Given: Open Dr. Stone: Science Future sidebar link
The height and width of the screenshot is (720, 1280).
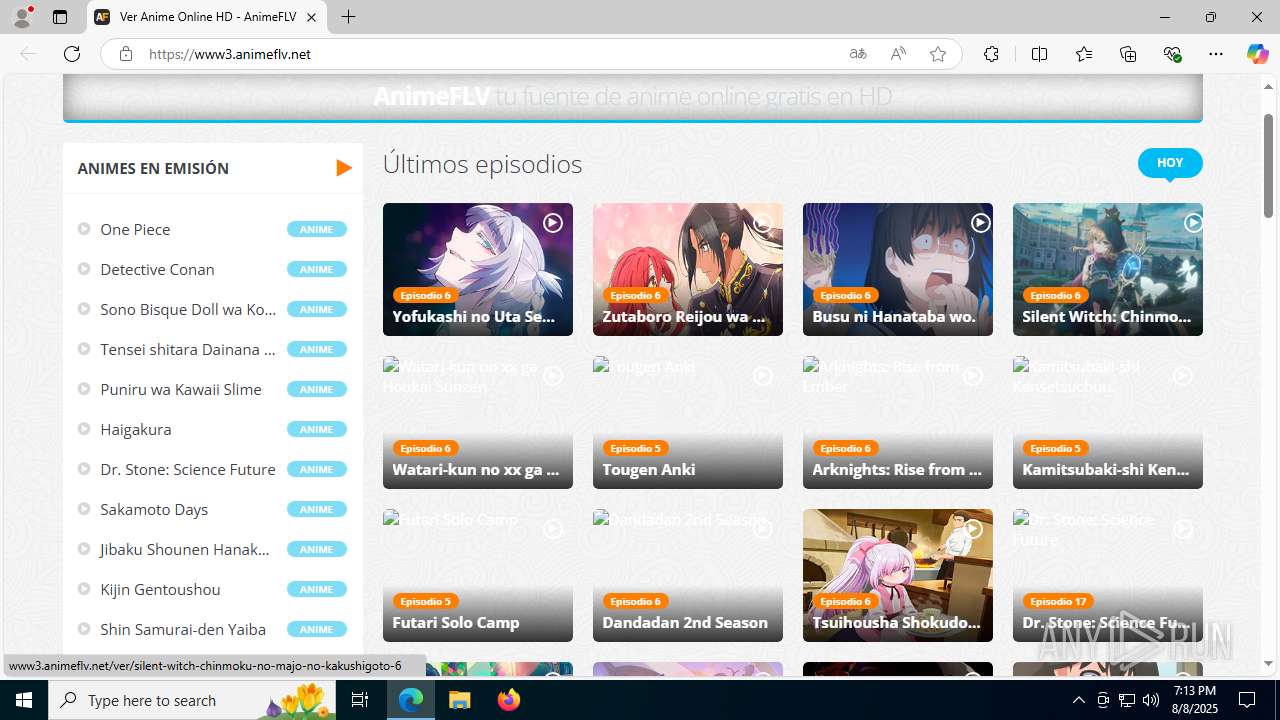Looking at the screenshot, I should coord(188,469).
